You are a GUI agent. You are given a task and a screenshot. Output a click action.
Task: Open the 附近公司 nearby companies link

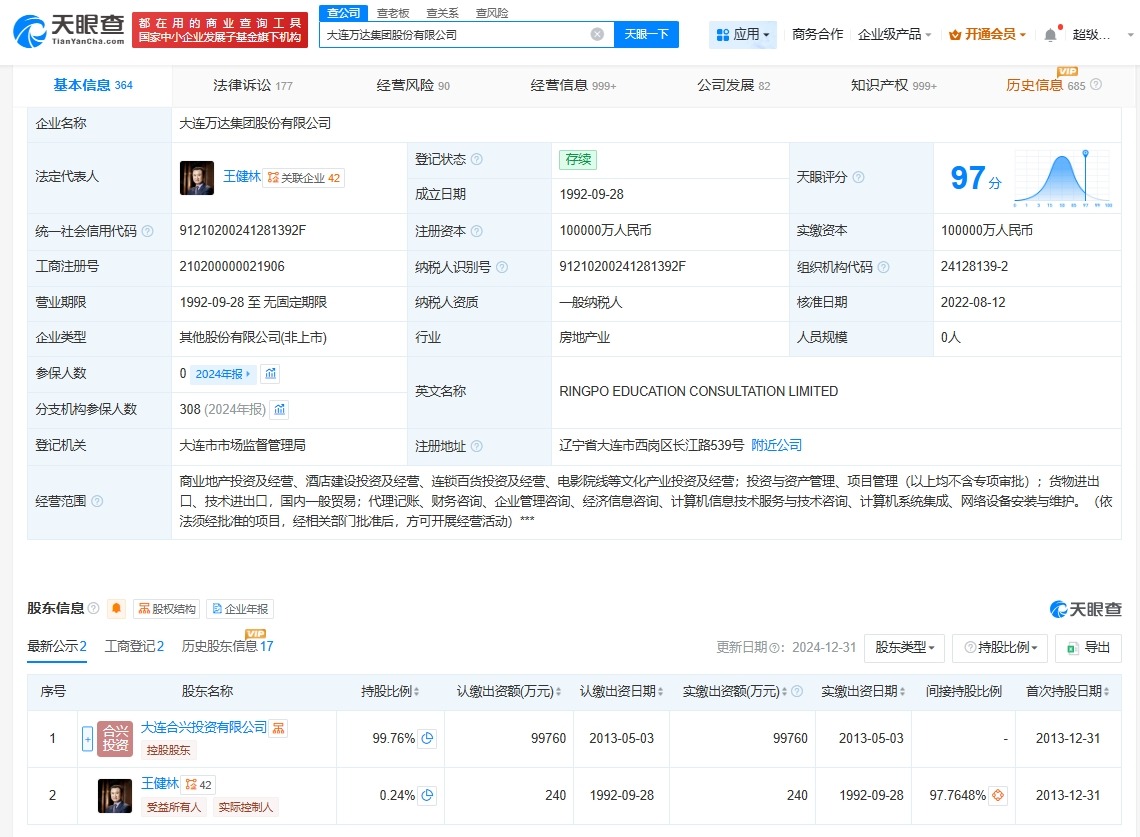(776, 445)
